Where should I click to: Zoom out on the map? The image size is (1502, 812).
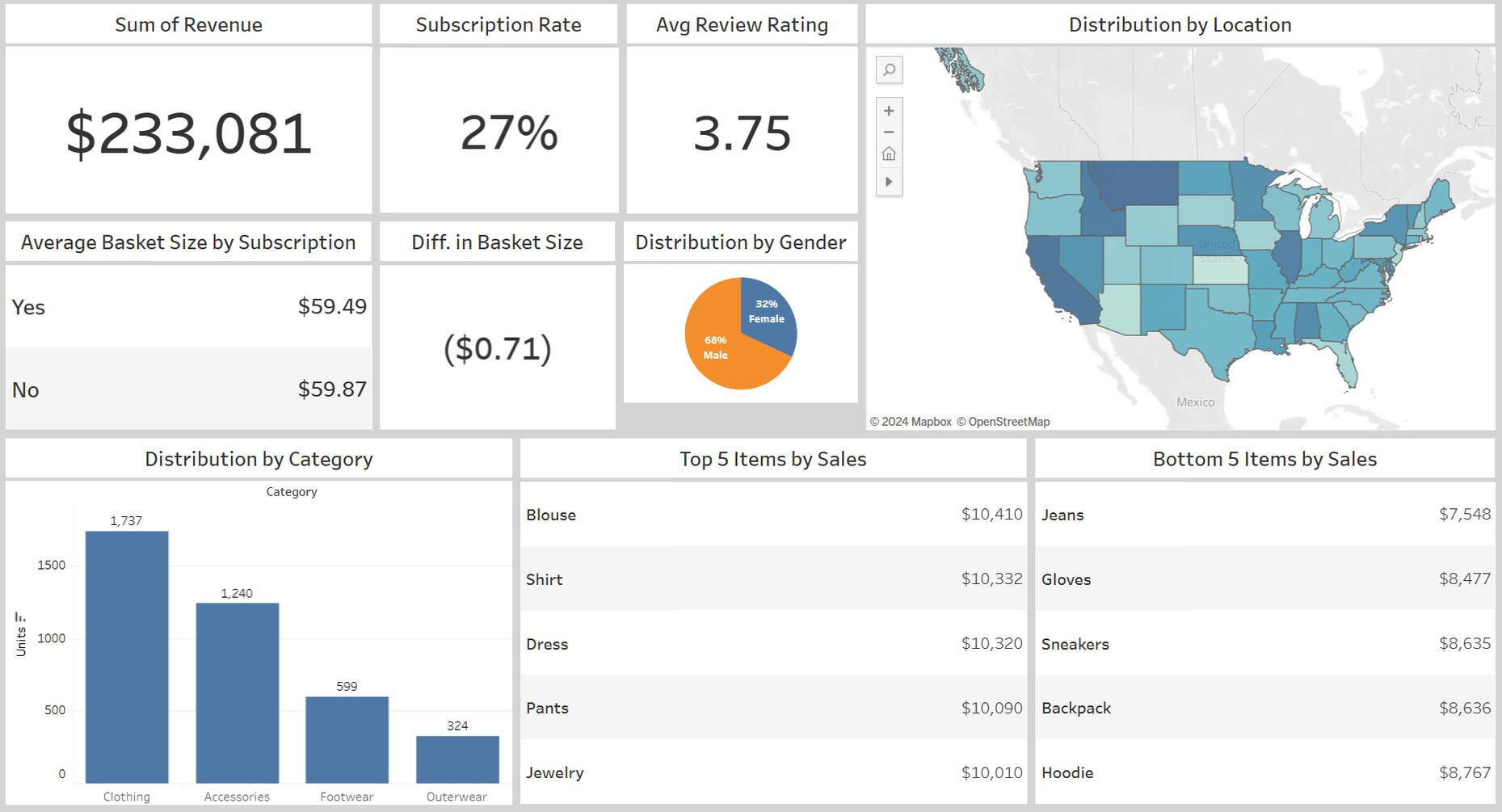(x=889, y=132)
